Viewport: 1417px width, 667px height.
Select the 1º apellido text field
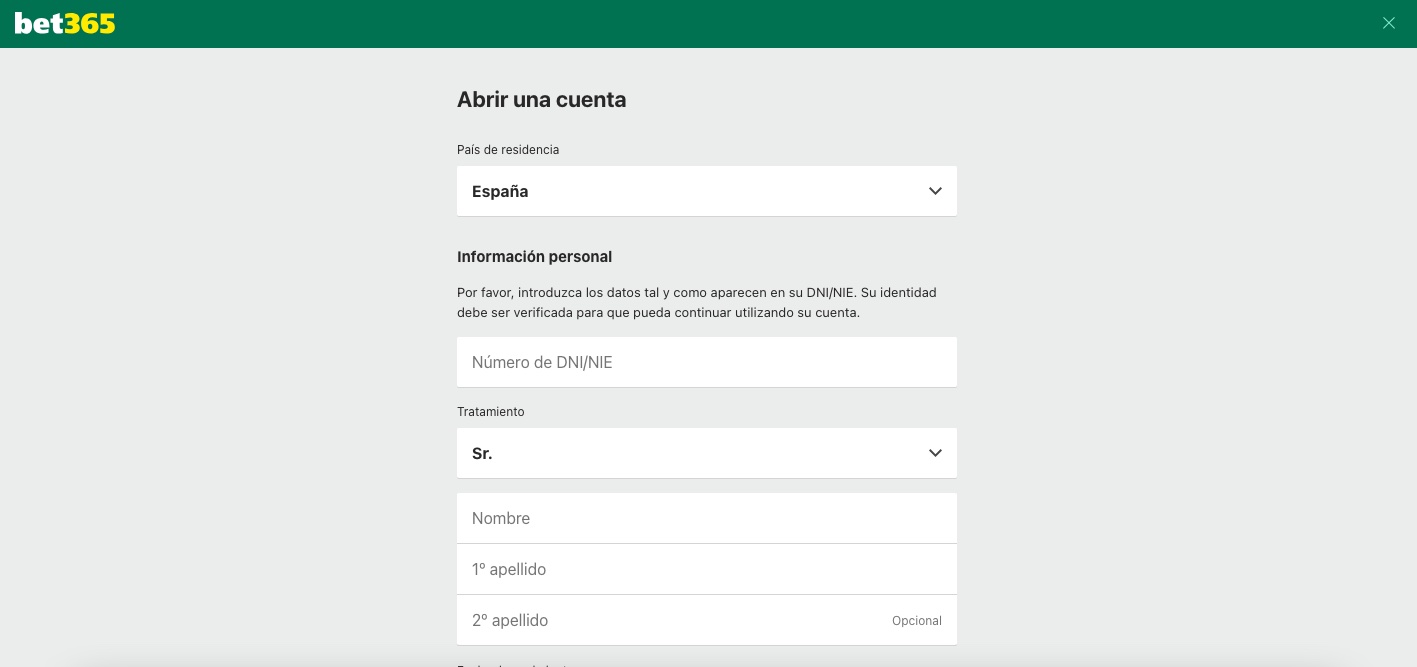pyautogui.click(x=706, y=569)
